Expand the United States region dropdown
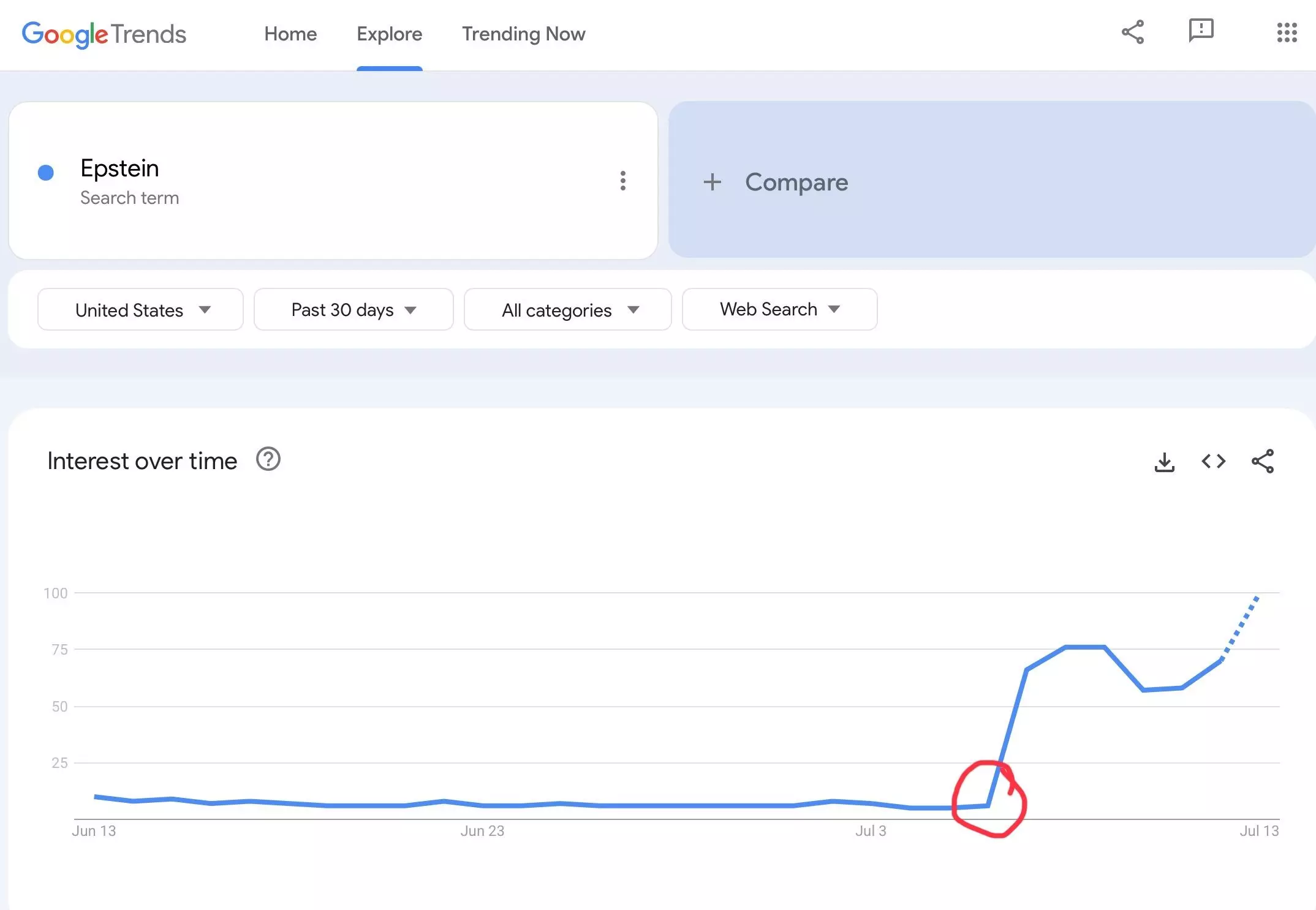Viewport: 1316px width, 910px height. click(x=140, y=310)
